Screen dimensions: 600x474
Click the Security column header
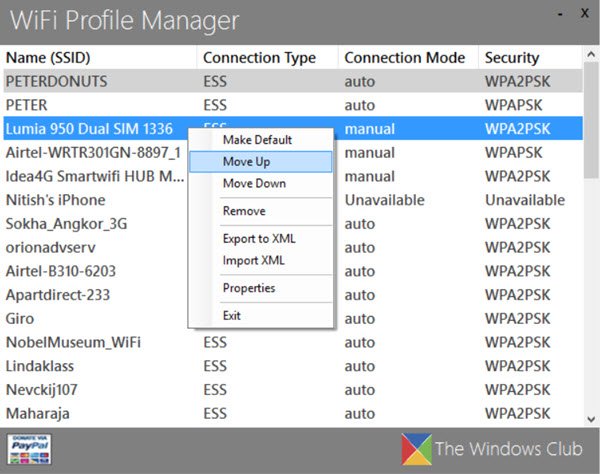point(512,58)
